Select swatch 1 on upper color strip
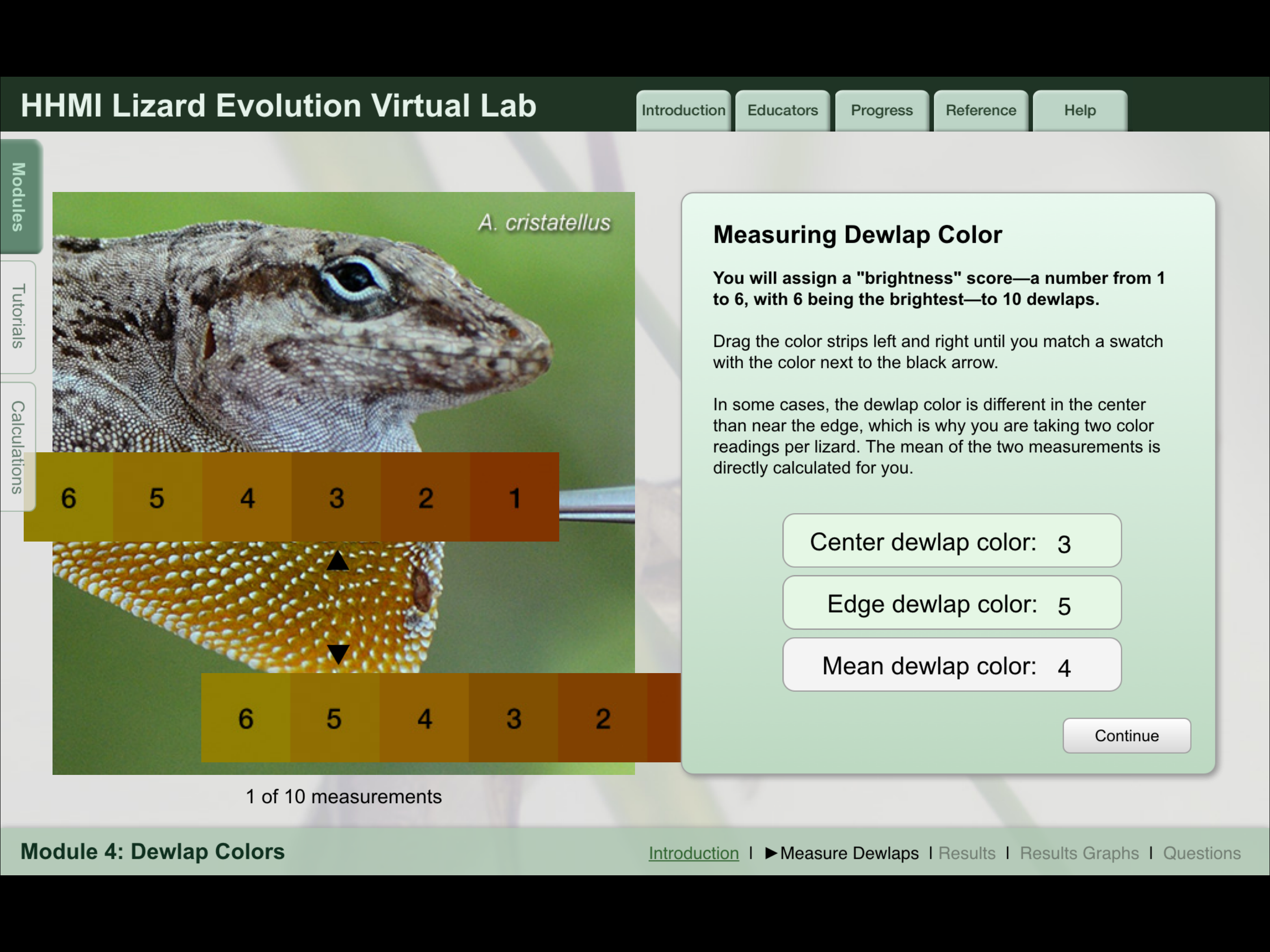 pyautogui.click(x=515, y=497)
